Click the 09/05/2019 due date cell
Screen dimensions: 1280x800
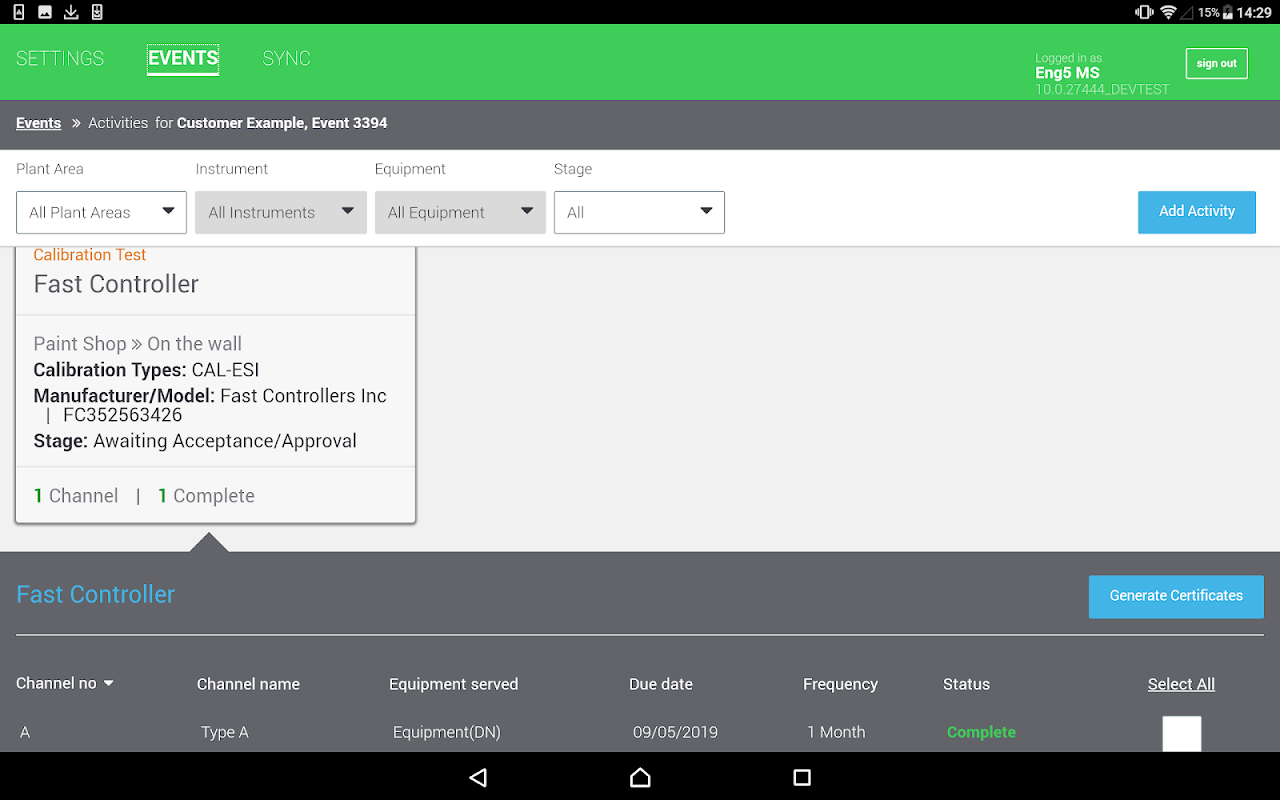[x=675, y=732]
